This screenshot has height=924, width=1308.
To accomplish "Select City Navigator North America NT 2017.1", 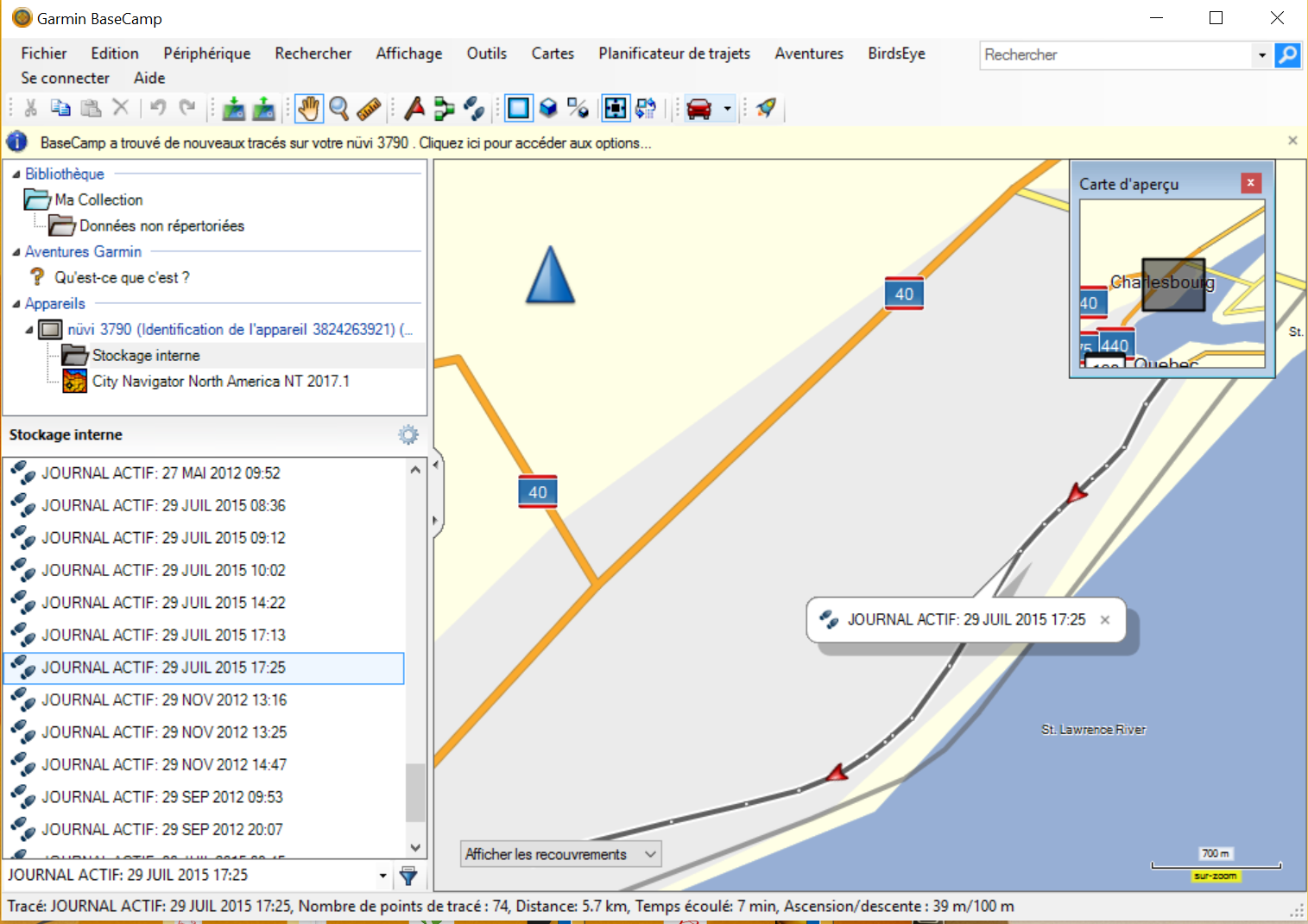I will [x=221, y=381].
